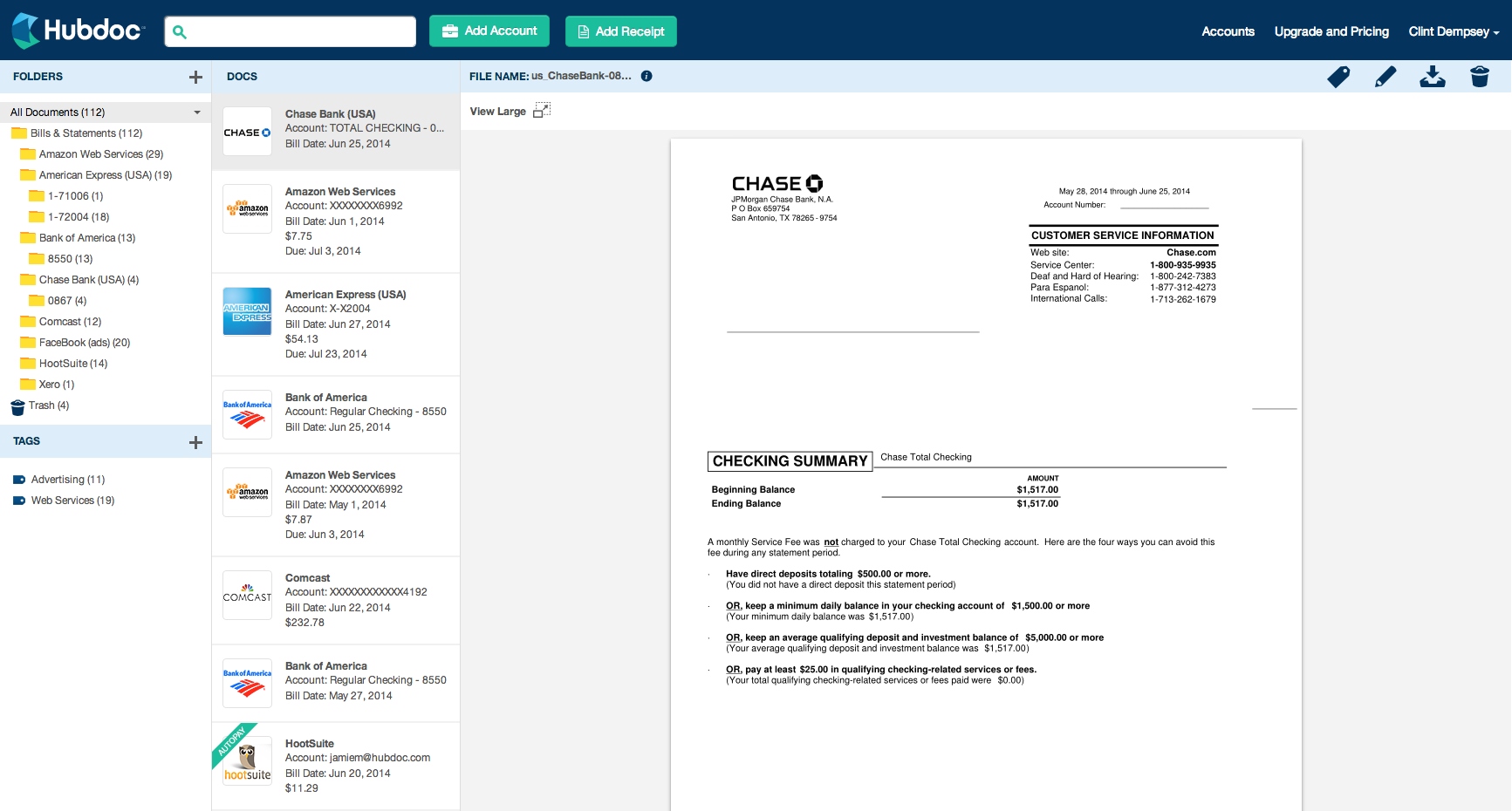Select Bank of America May 27, 2014 document
The image size is (1512, 811).
[336, 683]
